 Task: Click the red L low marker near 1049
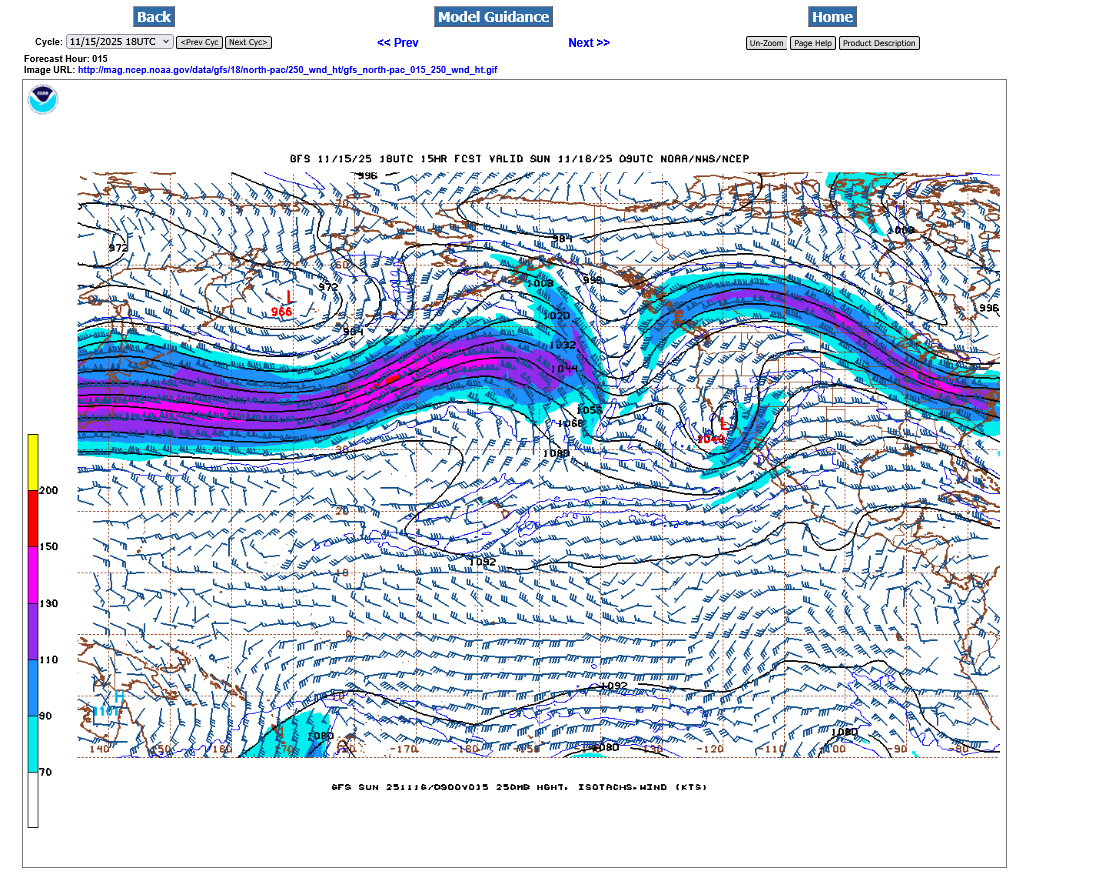[x=724, y=425]
